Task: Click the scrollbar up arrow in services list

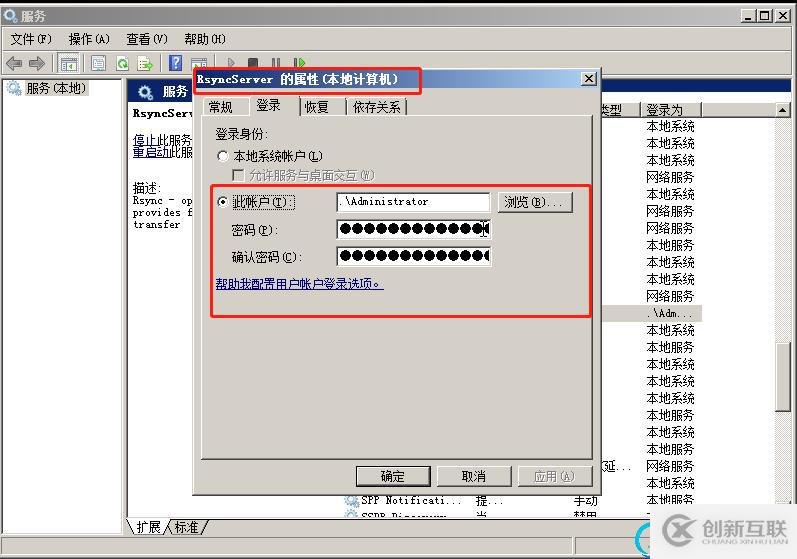Action: tap(783, 110)
